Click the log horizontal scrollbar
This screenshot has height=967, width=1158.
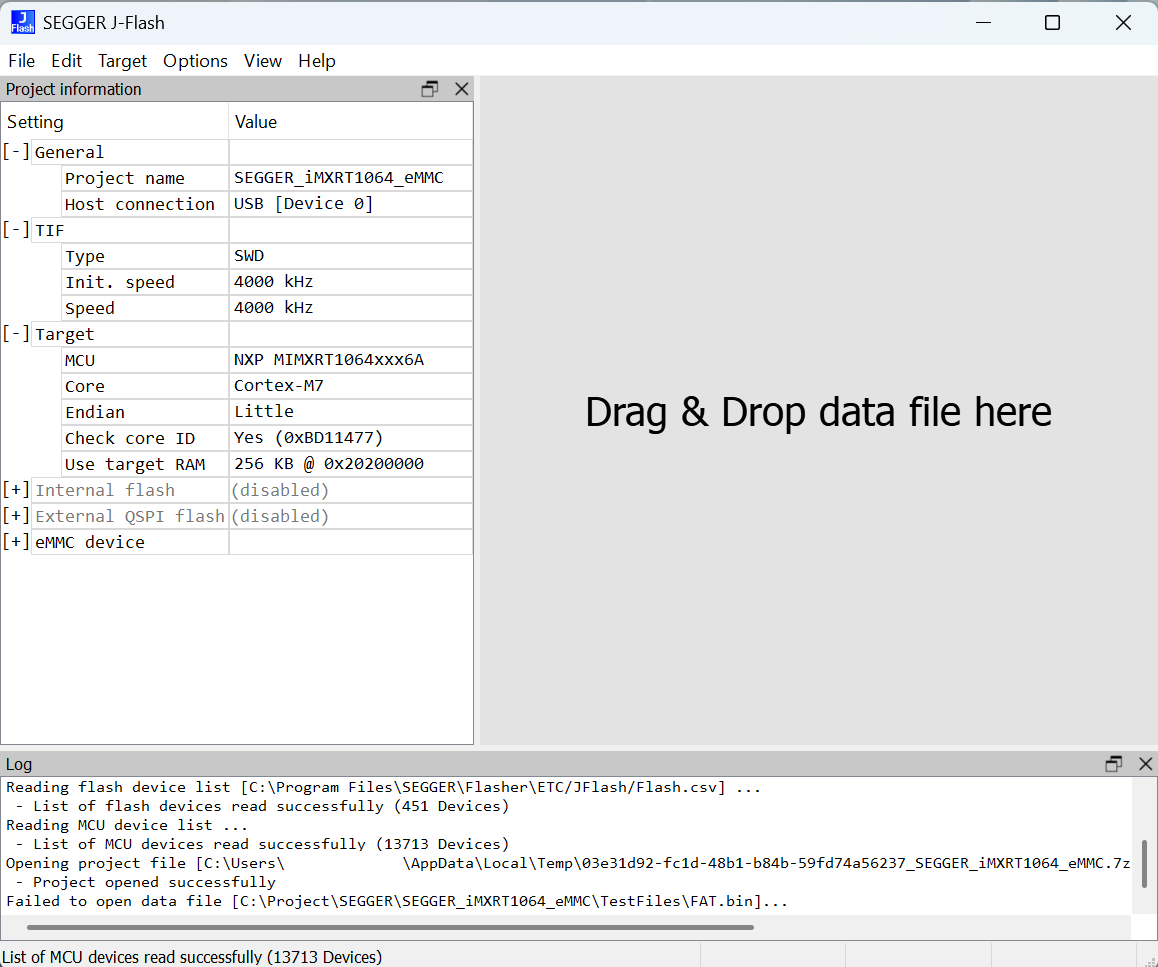pos(380,927)
